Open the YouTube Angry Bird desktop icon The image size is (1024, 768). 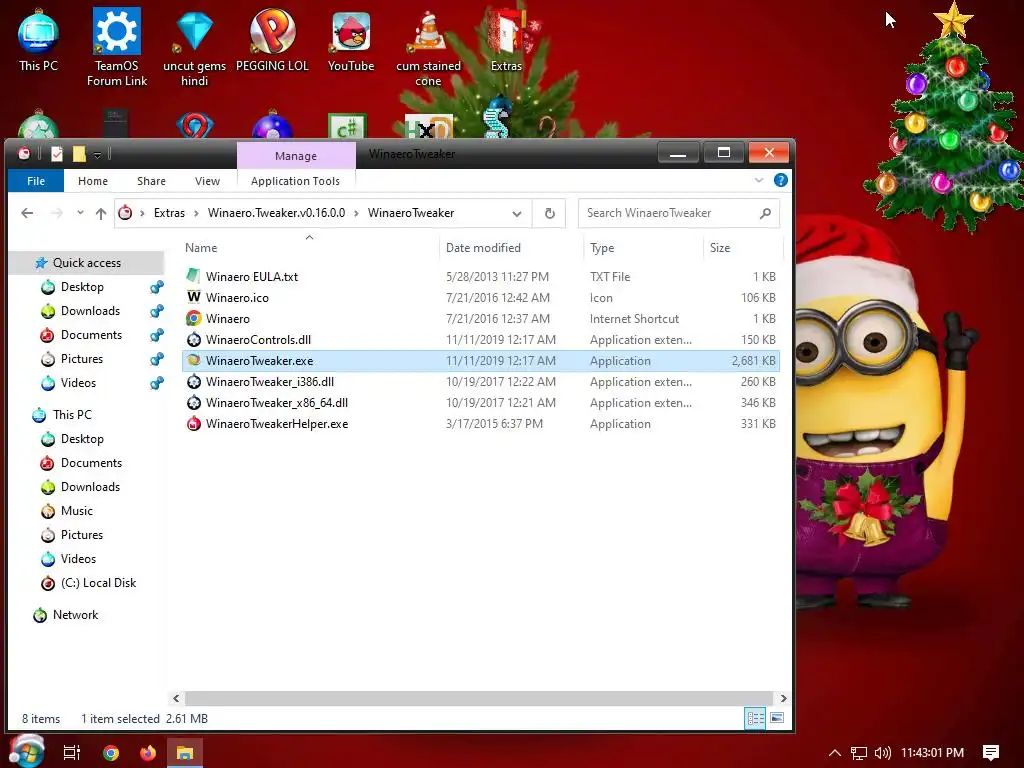(351, 40)
